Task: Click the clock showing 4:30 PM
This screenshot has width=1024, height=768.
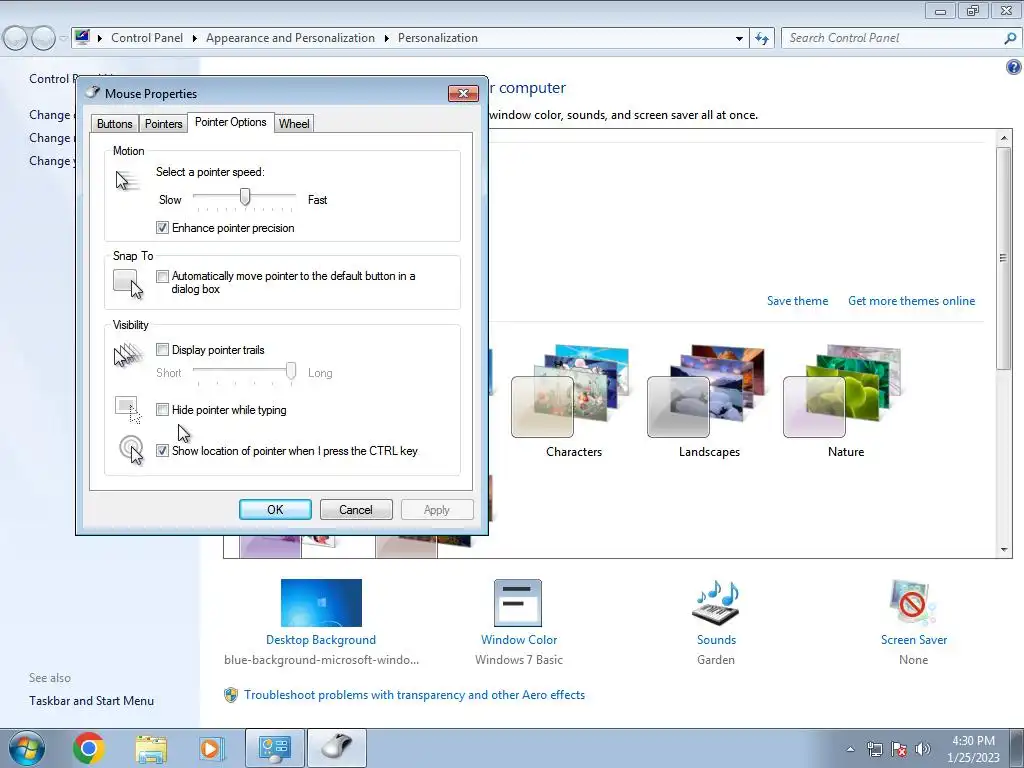Action: click(x=973, y=741)
